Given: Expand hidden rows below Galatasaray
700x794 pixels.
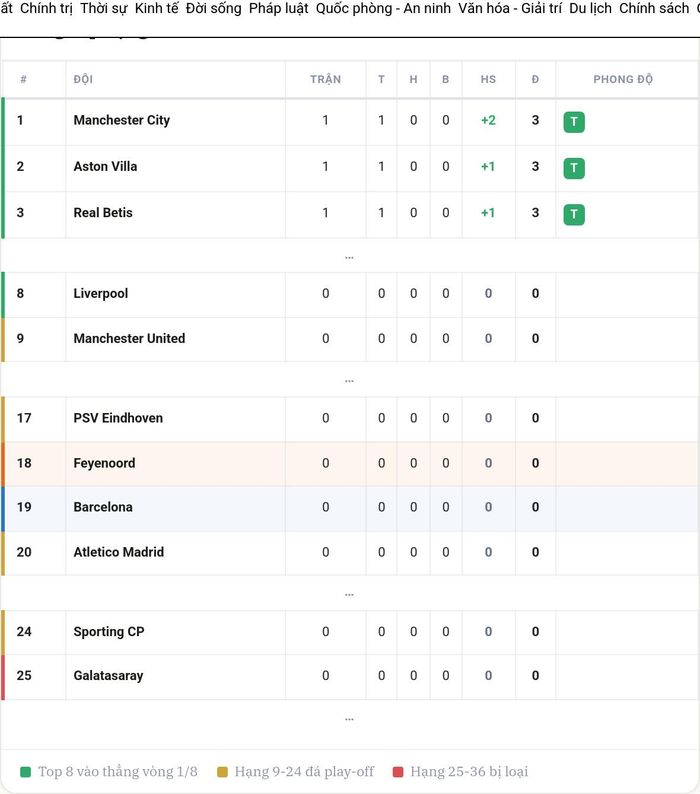Looking at the screenshot, I should (349, 719).
